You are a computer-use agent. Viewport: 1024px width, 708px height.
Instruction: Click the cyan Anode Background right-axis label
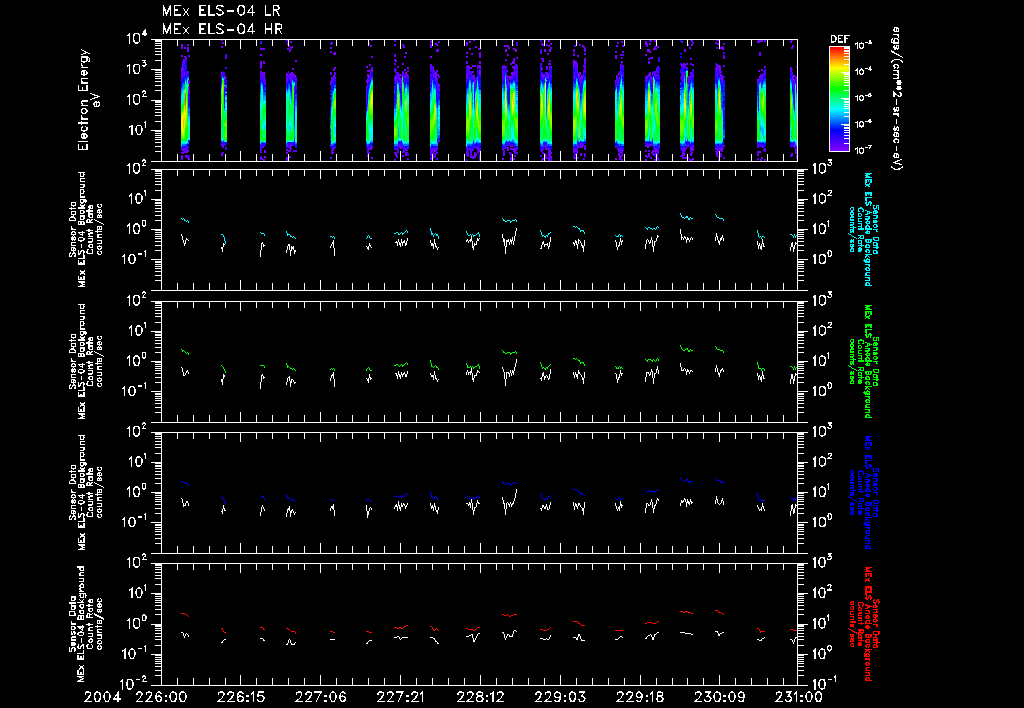[863, 229]
